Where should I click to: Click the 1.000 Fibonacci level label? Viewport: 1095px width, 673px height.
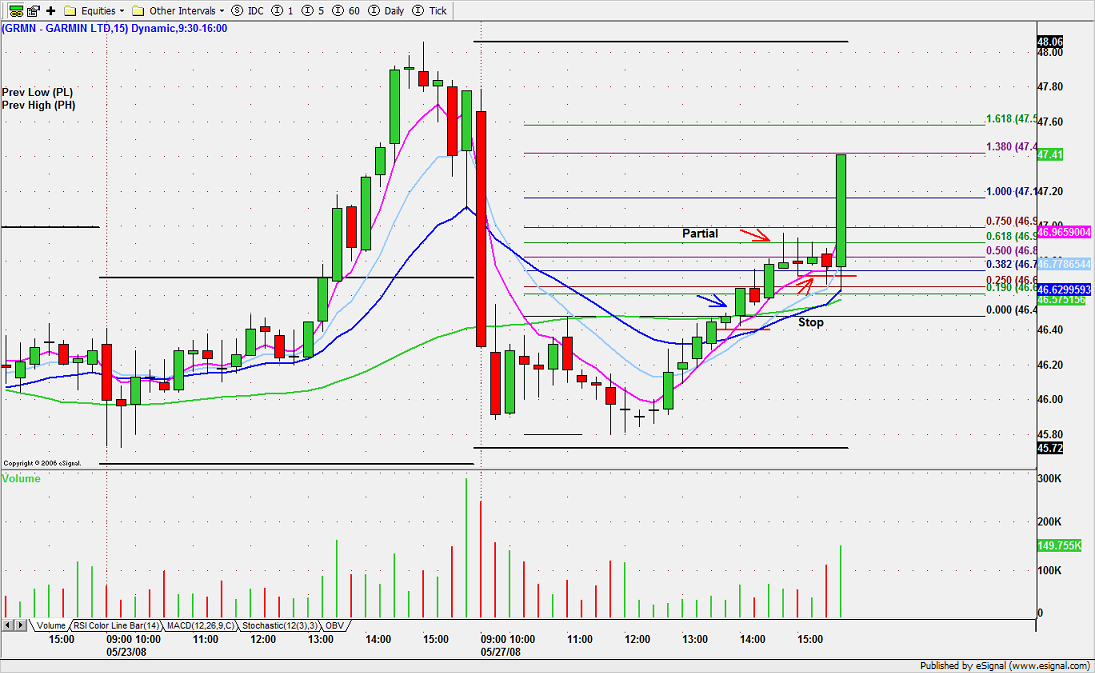[x=1011, y=192]
